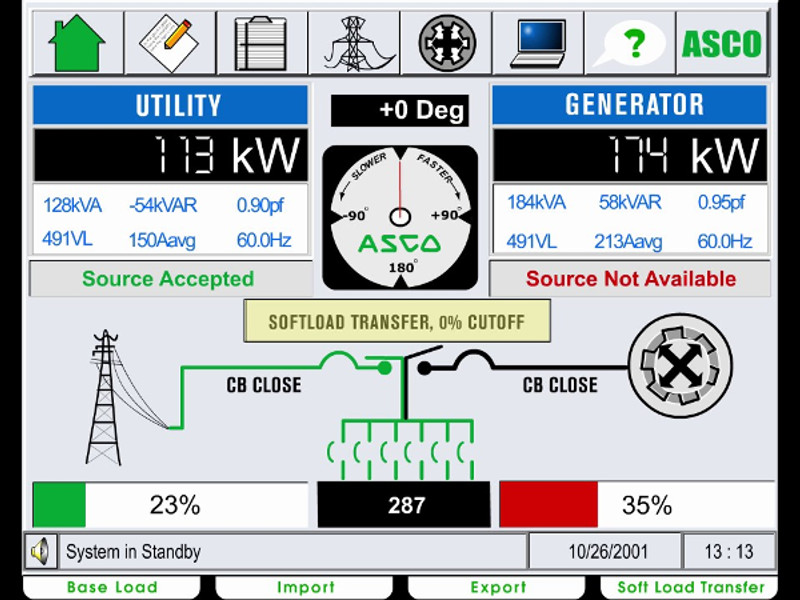Click the 287 total load readout
The height and width of the screenshot is (600, 800).
pyautogui.click(x=404, y=505)
